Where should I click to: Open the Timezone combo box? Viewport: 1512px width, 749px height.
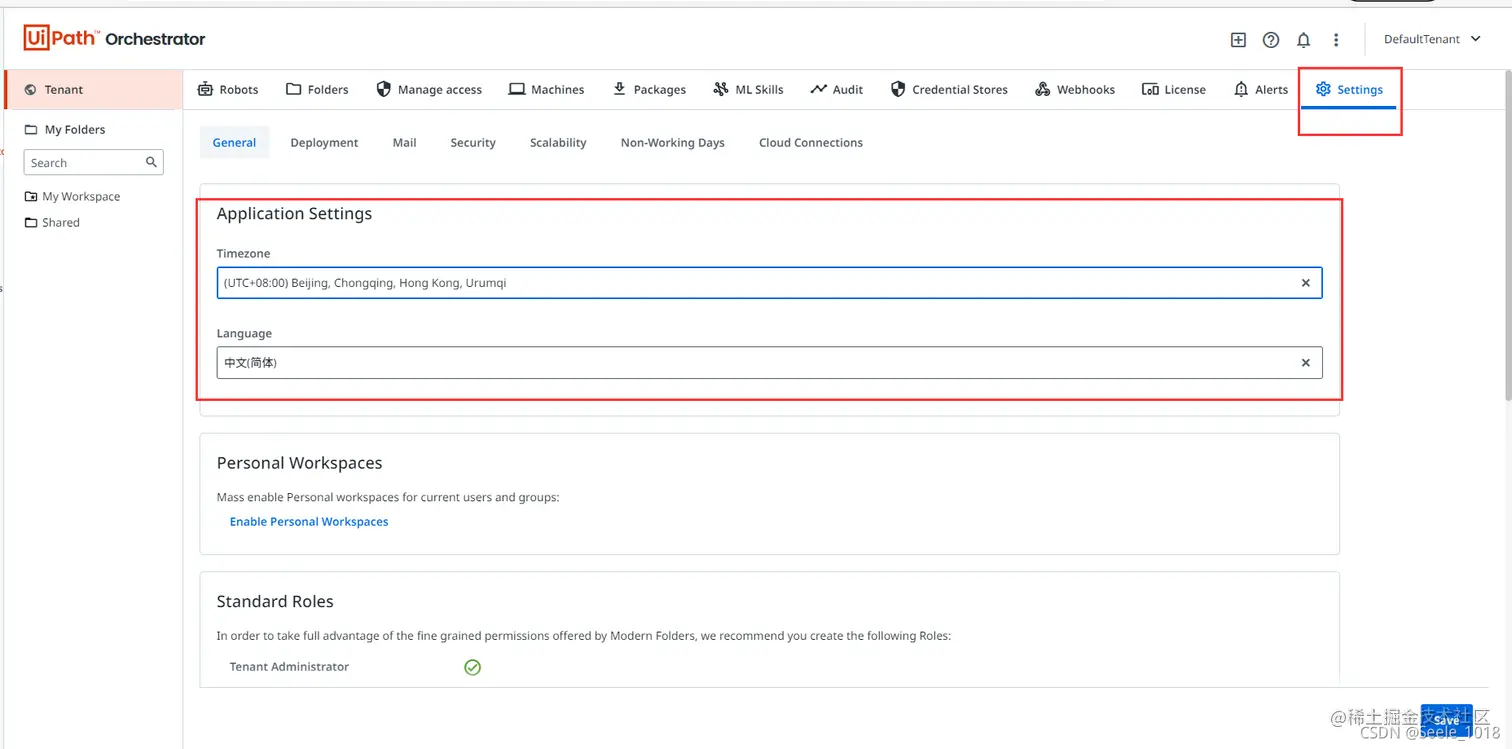pos(769,283)
